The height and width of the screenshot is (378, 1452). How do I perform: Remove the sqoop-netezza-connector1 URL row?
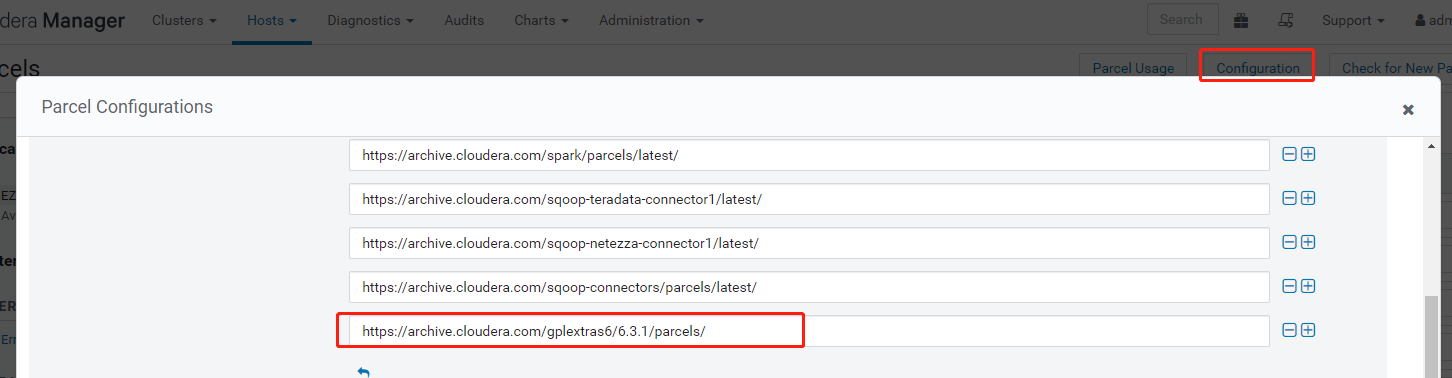1289,242
